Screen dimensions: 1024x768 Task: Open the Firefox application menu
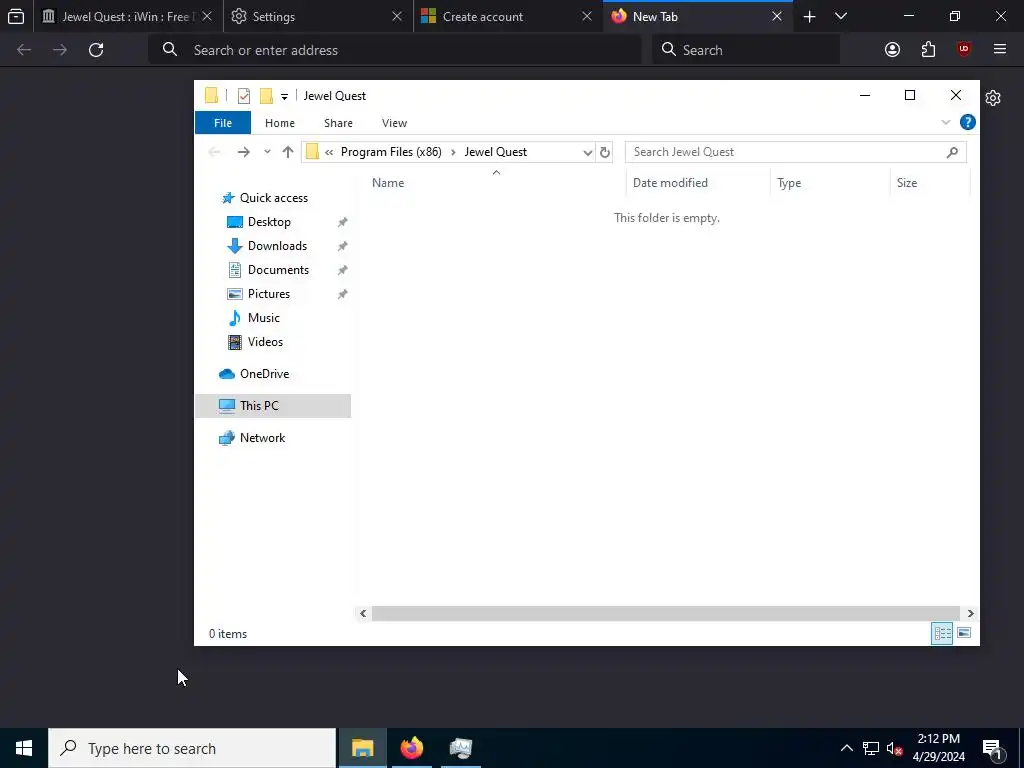pyautogui.click(x=1000, y=50)
